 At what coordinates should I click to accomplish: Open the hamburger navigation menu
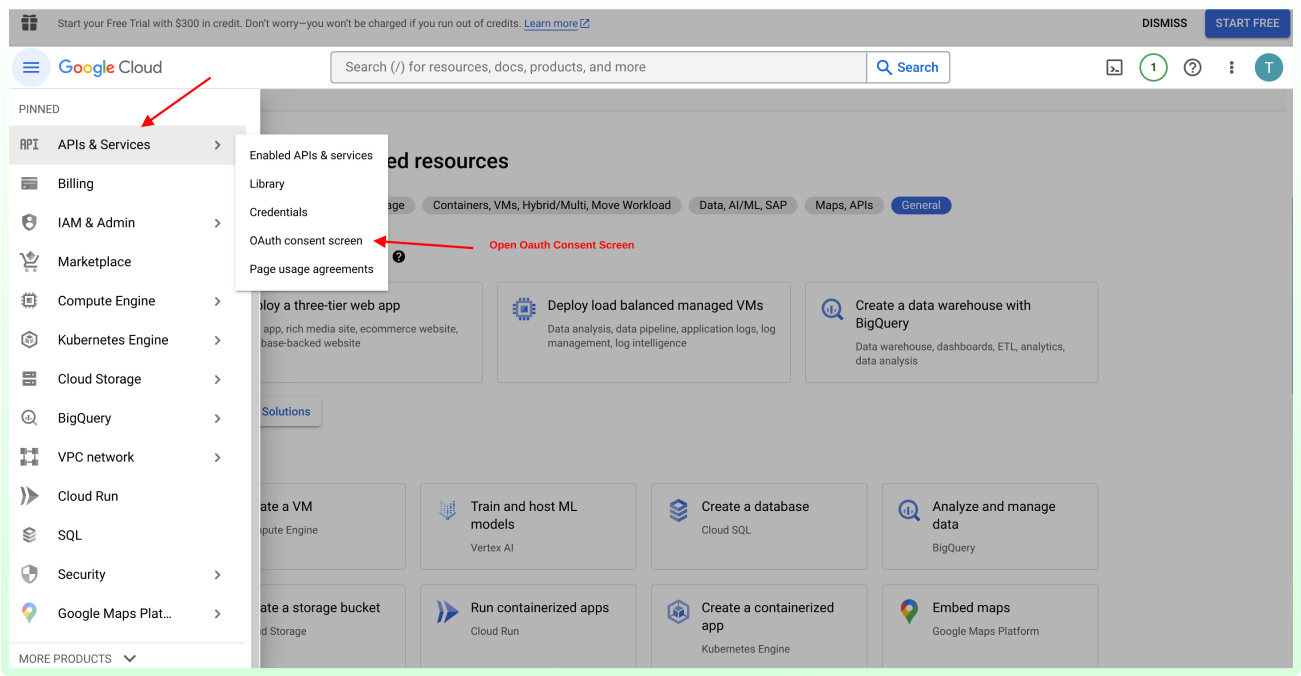[x=31, y=67]
